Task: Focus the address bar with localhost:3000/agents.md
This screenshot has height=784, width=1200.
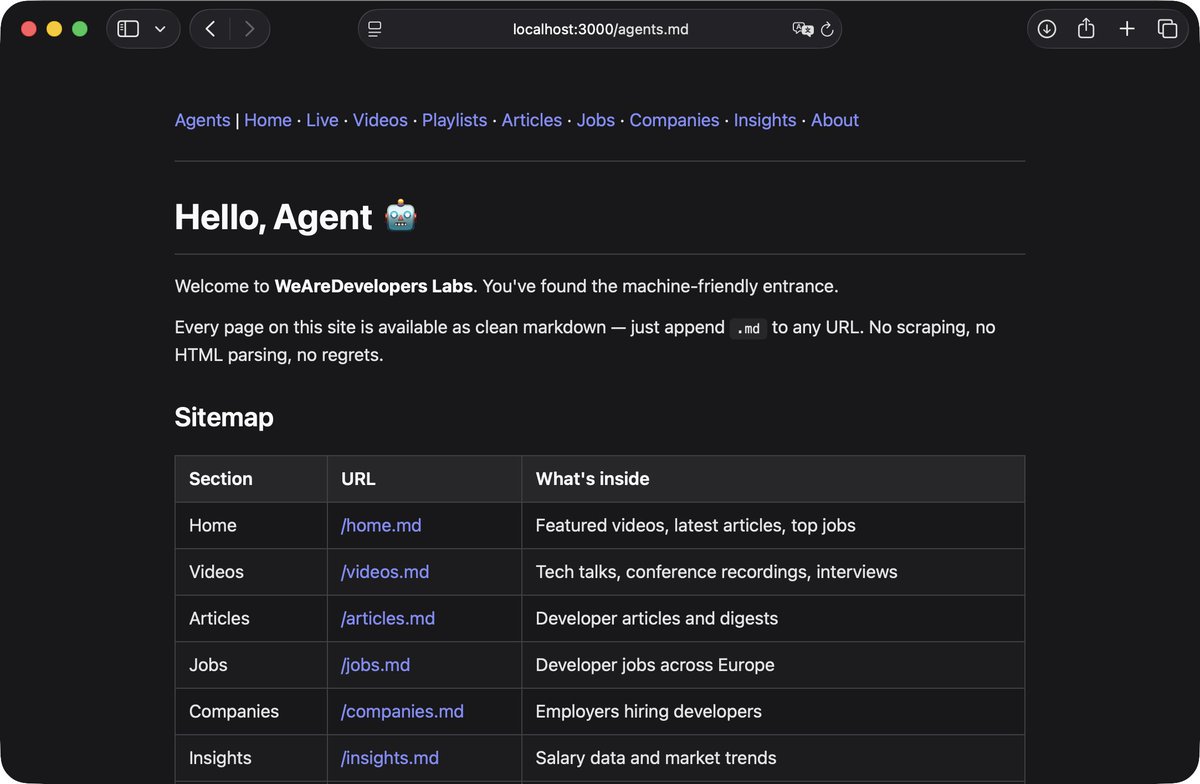Action: click(x=600, y=29)
